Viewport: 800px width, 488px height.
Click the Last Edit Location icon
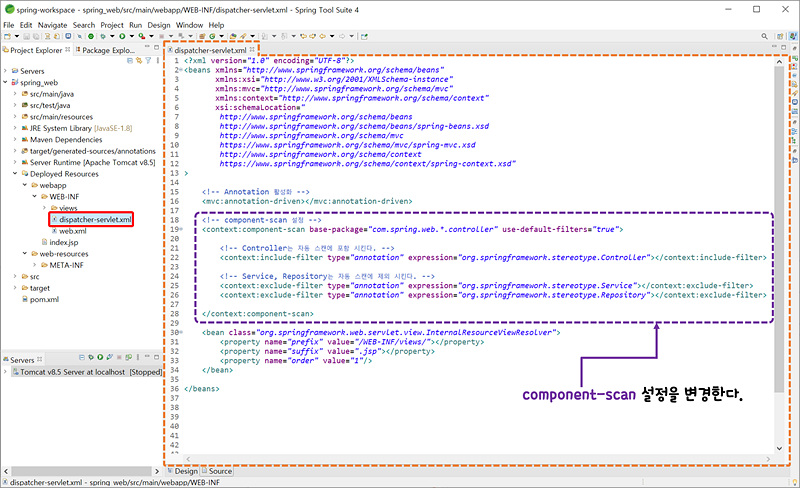pyautogui.click(x=304, y=36)
